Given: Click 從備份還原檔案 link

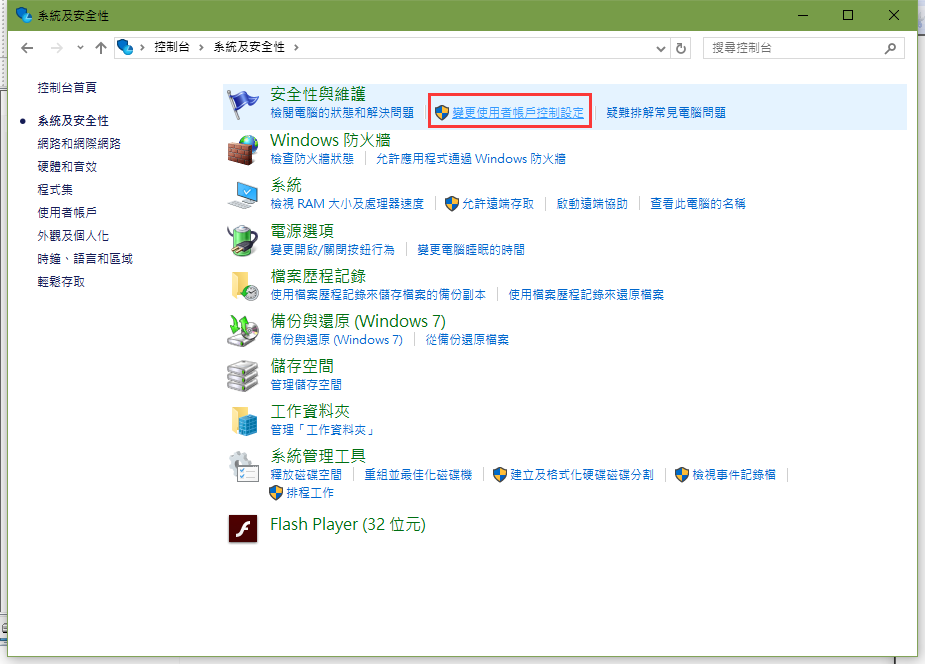Looking at the screenshot, I should [x=467, y=340].
